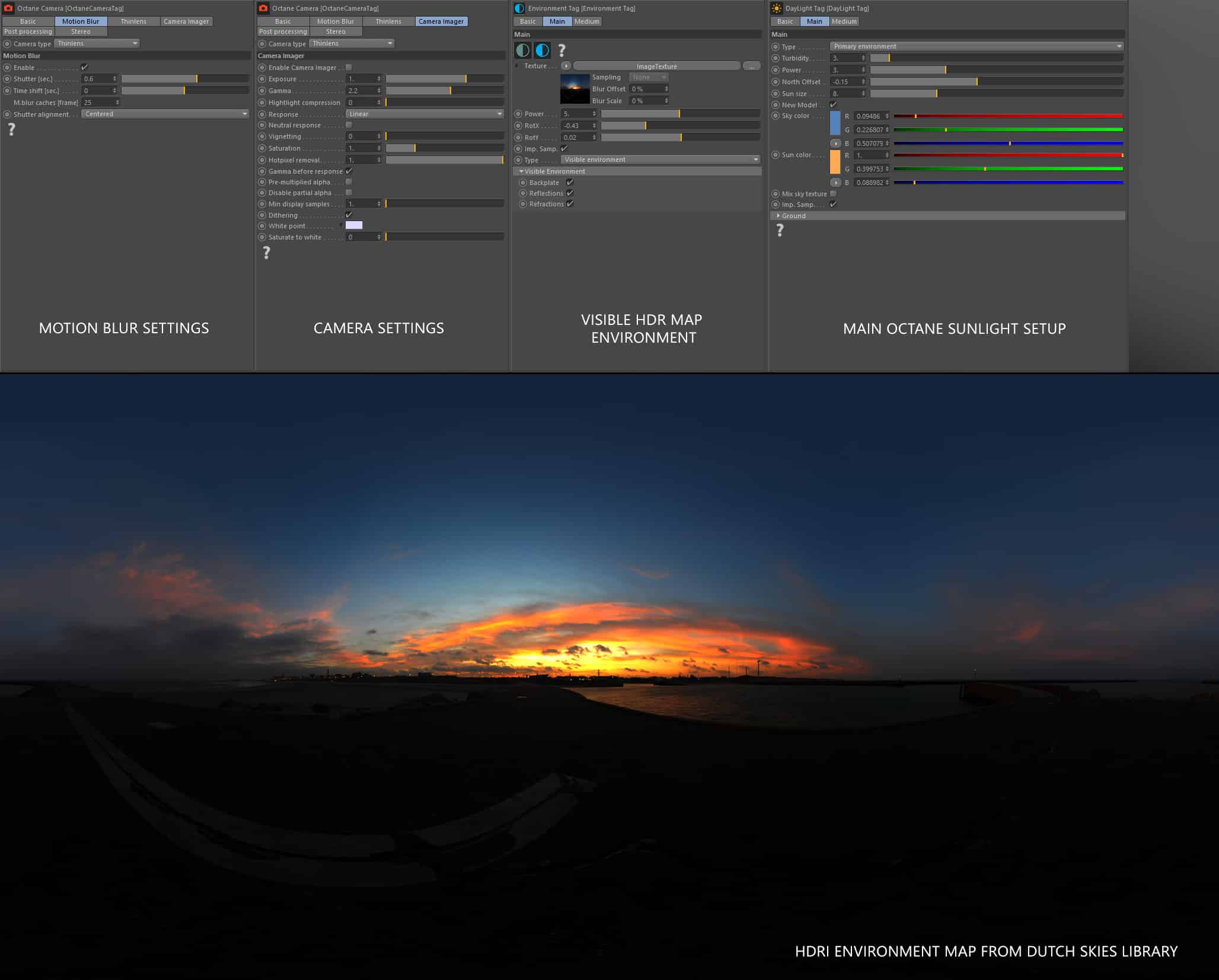
Task: Open the Shutter alignment Centered dropdown
Action: point(165,114)
